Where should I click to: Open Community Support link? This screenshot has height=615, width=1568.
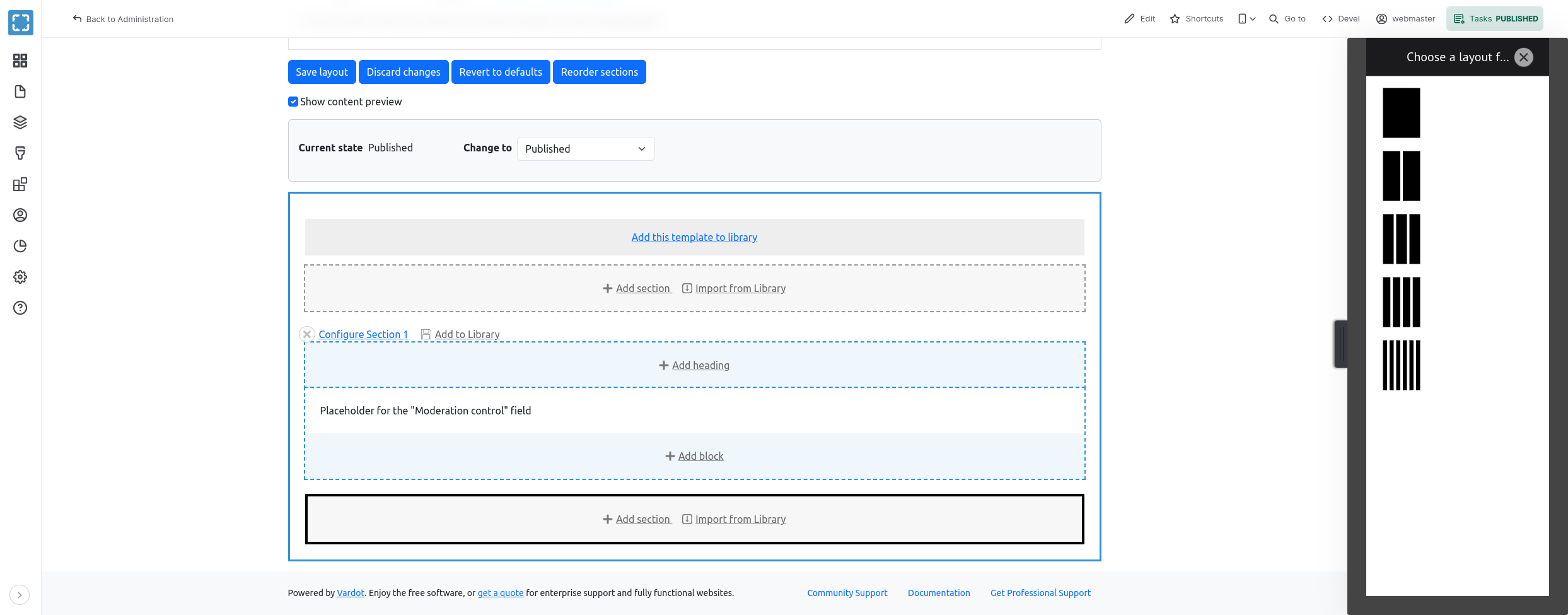(x=847, y=593)
